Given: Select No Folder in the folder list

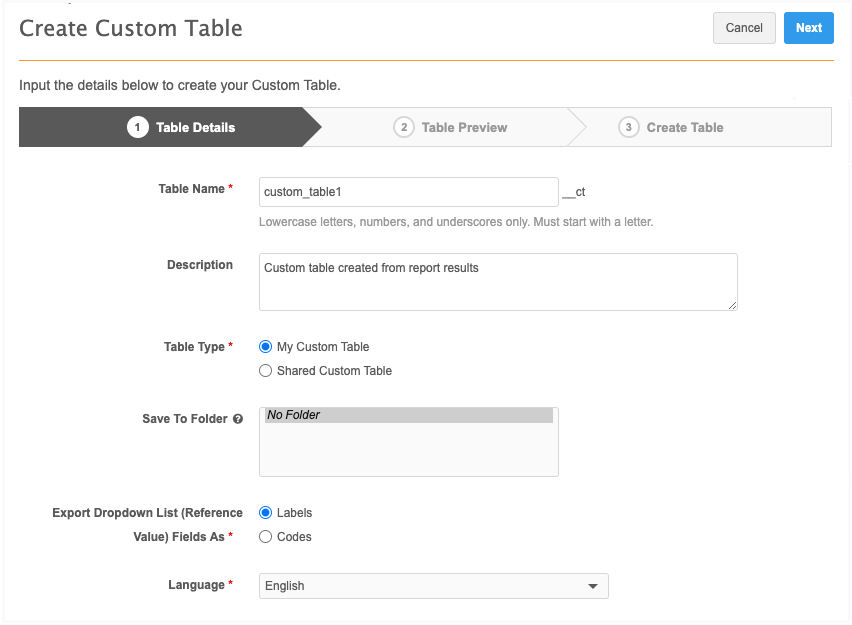Looking at the screenshot, I should coord(408,415).
